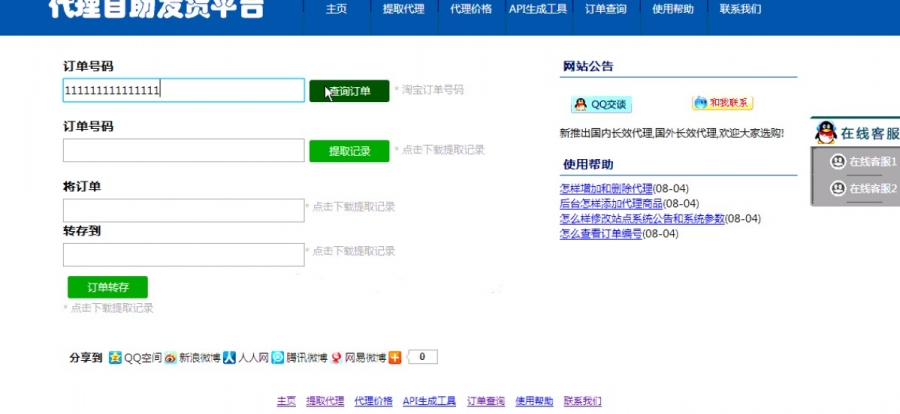The height and width of the screenshot is (414, 900).
Task: Click the 订单转存 button
Action: [108, 287]
